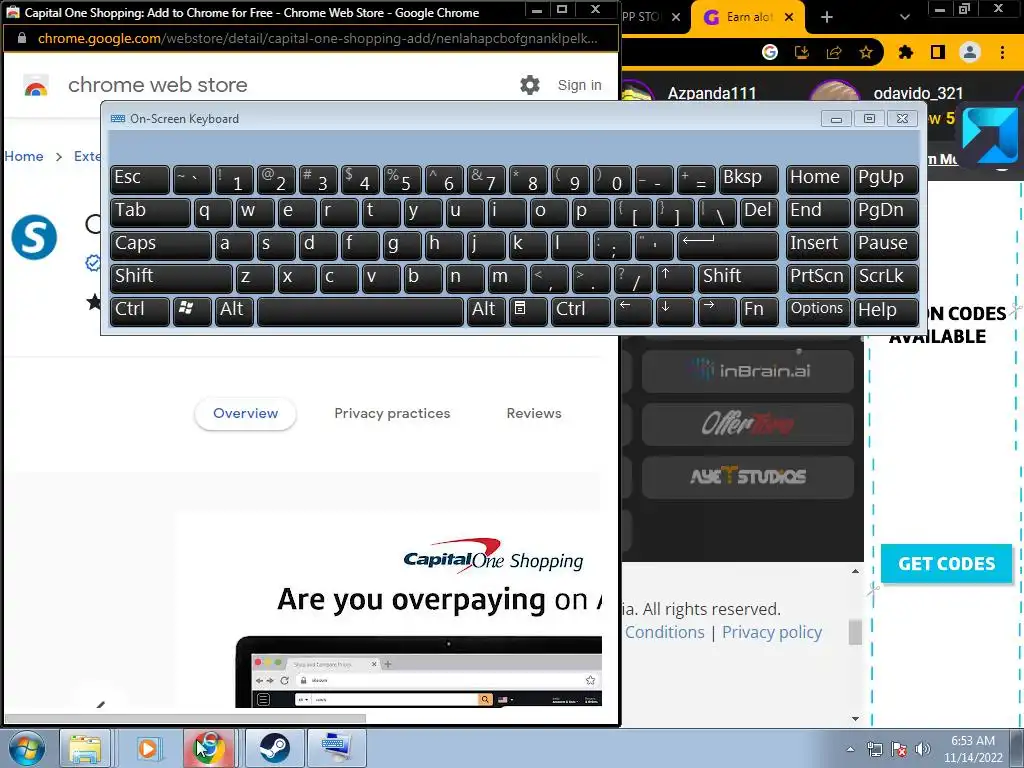
Task: Tap the left arrow key on keyboard
Action: [x=633, y=311]
